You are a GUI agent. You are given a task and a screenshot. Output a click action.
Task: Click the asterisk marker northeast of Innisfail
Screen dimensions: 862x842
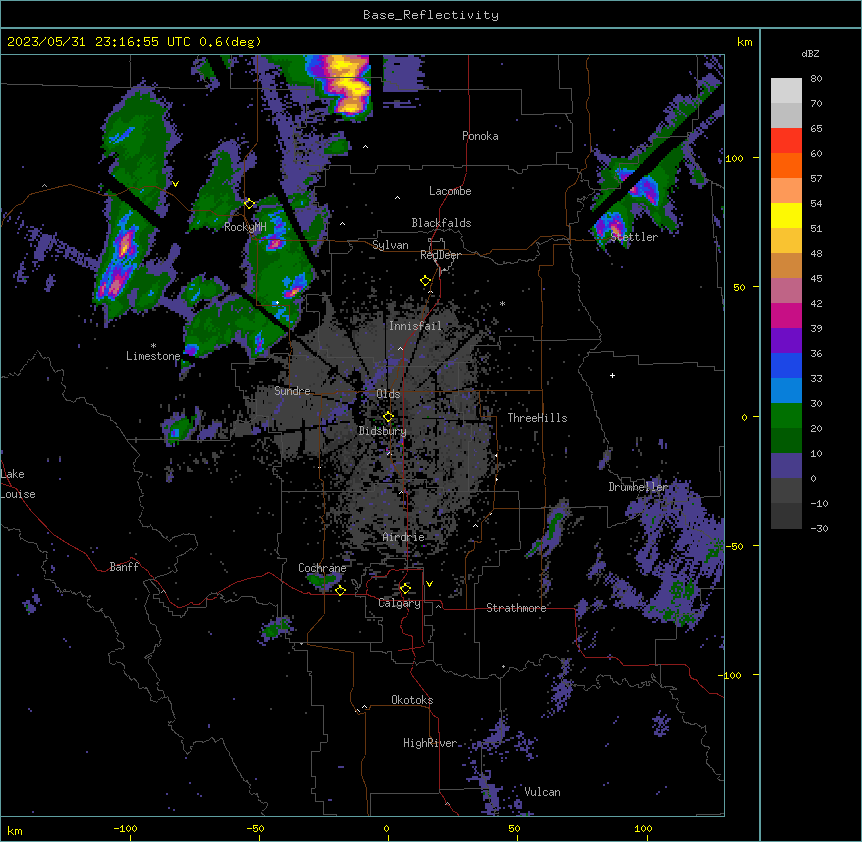502,304
